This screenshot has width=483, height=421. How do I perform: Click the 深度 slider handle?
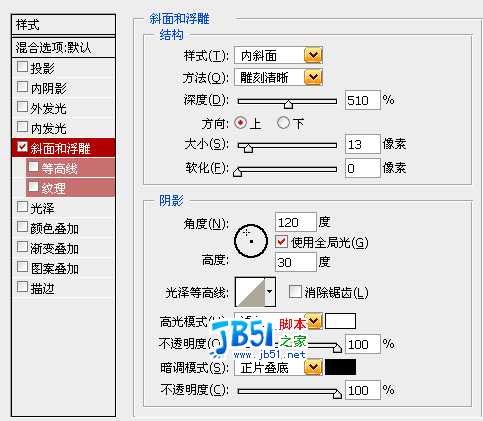(x=288, y=104)
